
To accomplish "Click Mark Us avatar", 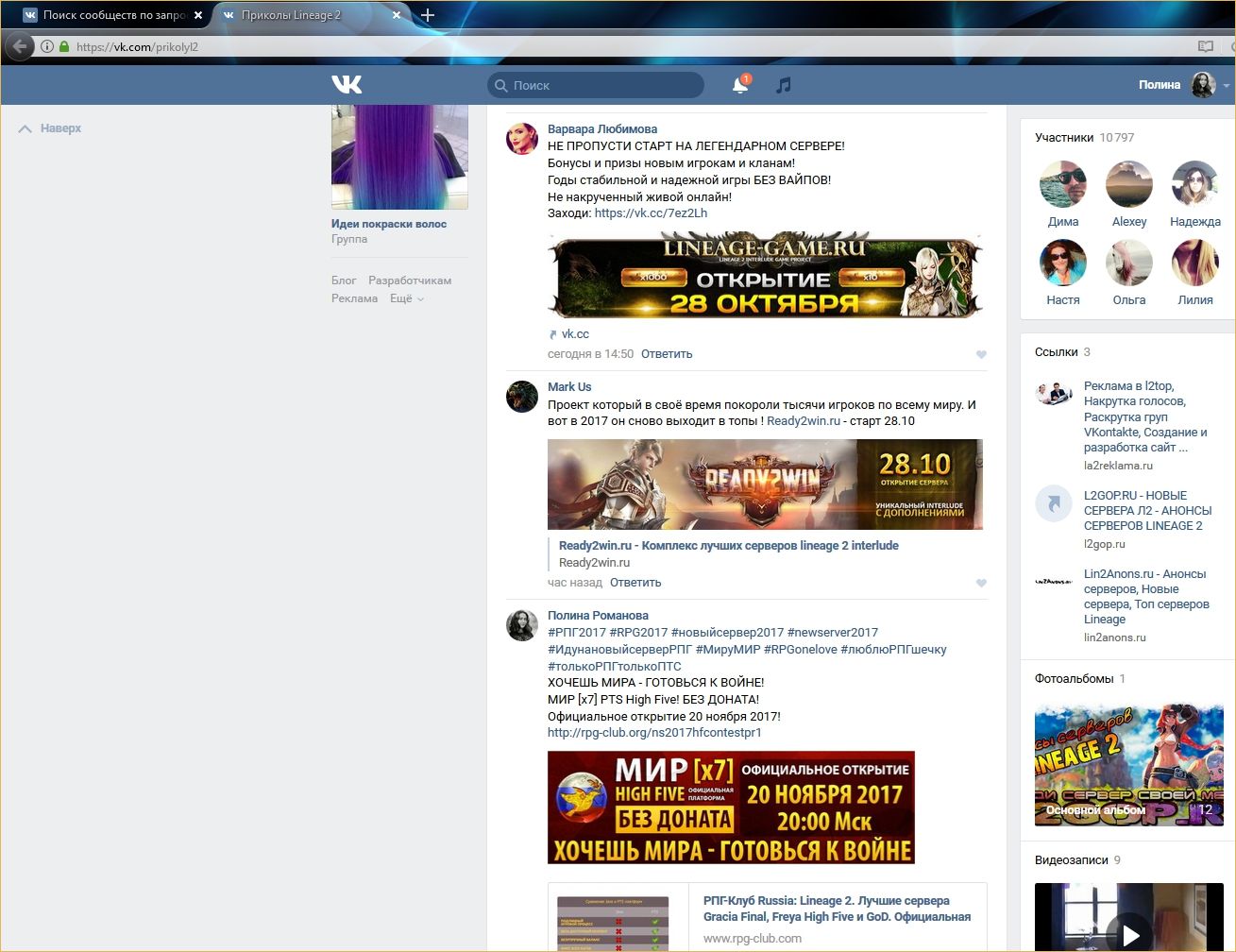I will [522, 397].
